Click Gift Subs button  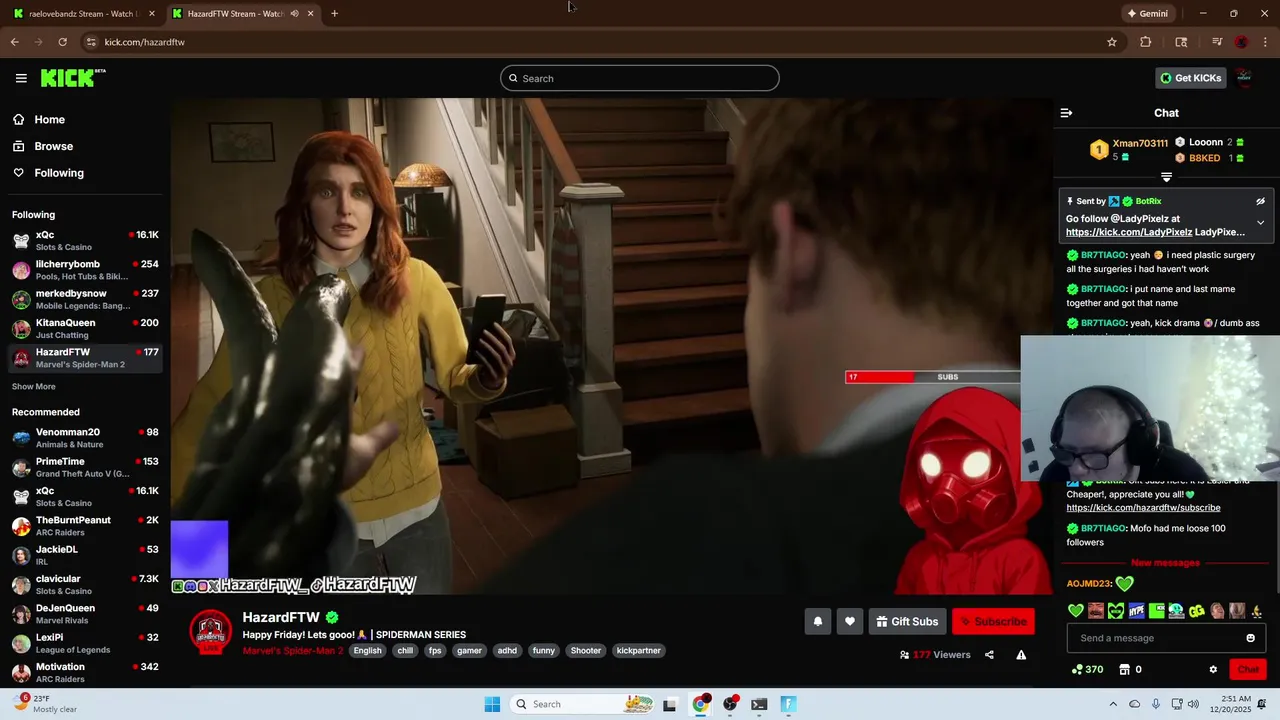click(x=907, y=621)
